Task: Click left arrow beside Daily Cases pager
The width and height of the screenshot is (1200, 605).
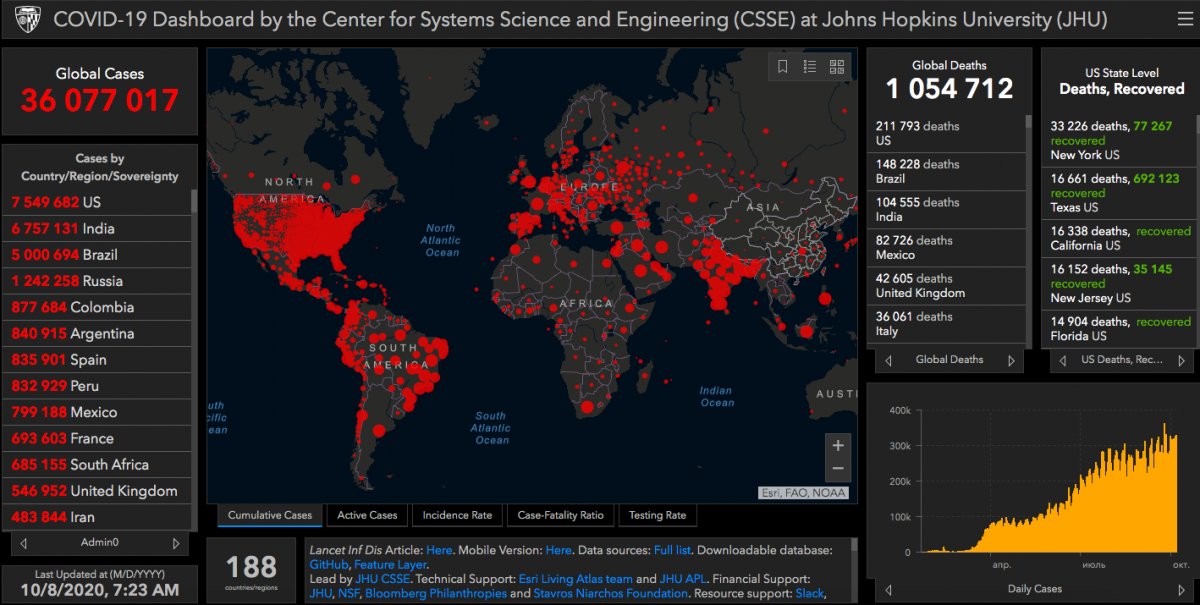Action: click(x=887, y=589)
